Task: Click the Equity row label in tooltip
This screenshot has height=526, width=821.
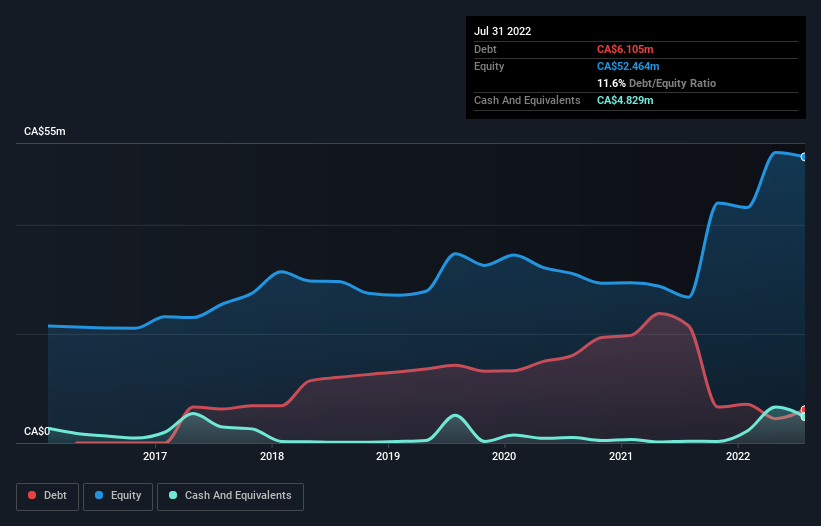Action: pyautogui.click(x=489, y=66)
